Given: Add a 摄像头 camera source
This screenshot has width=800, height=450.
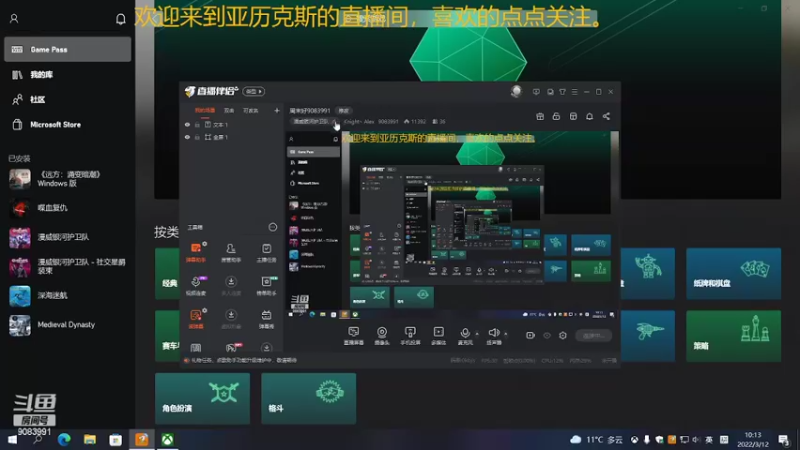Looking at the screenshot, I should click(x=382, y=336).
